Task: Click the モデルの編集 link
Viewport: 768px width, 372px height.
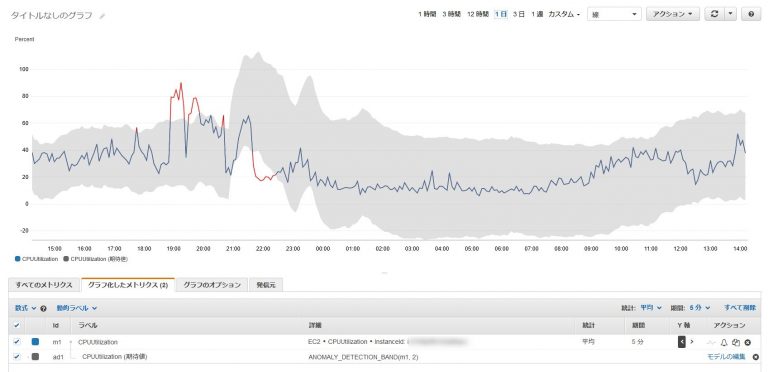Action: pyautogui.click(x=726, y=357)
